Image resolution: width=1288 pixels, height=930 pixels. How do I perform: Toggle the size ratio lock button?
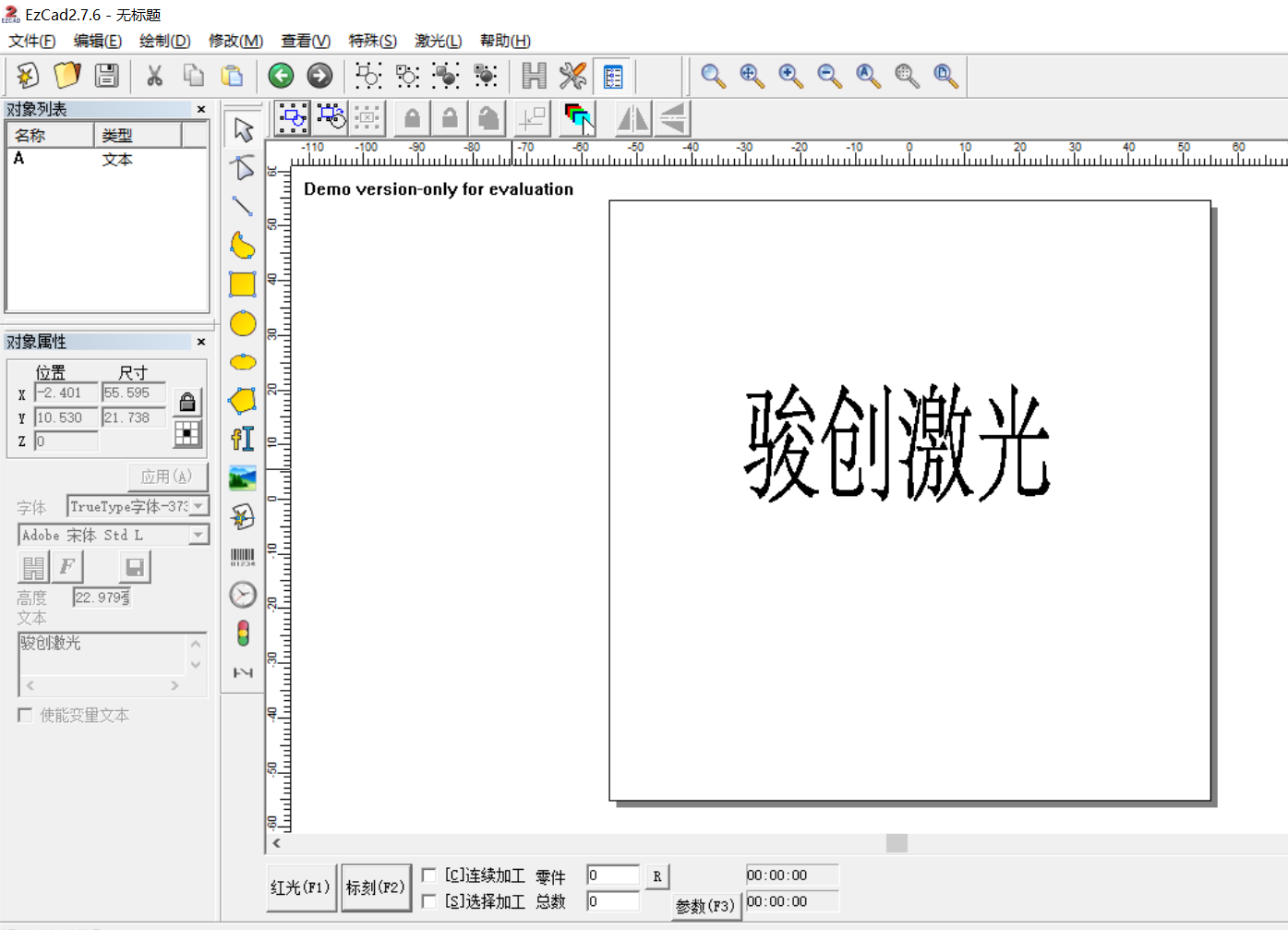click(187, 402)
